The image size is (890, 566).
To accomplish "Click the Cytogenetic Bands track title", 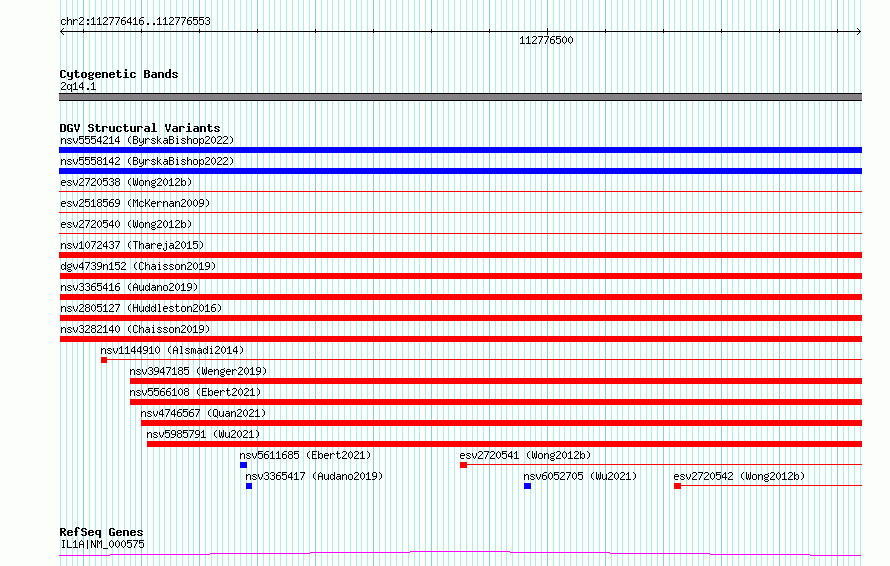I will pos(119,74).
